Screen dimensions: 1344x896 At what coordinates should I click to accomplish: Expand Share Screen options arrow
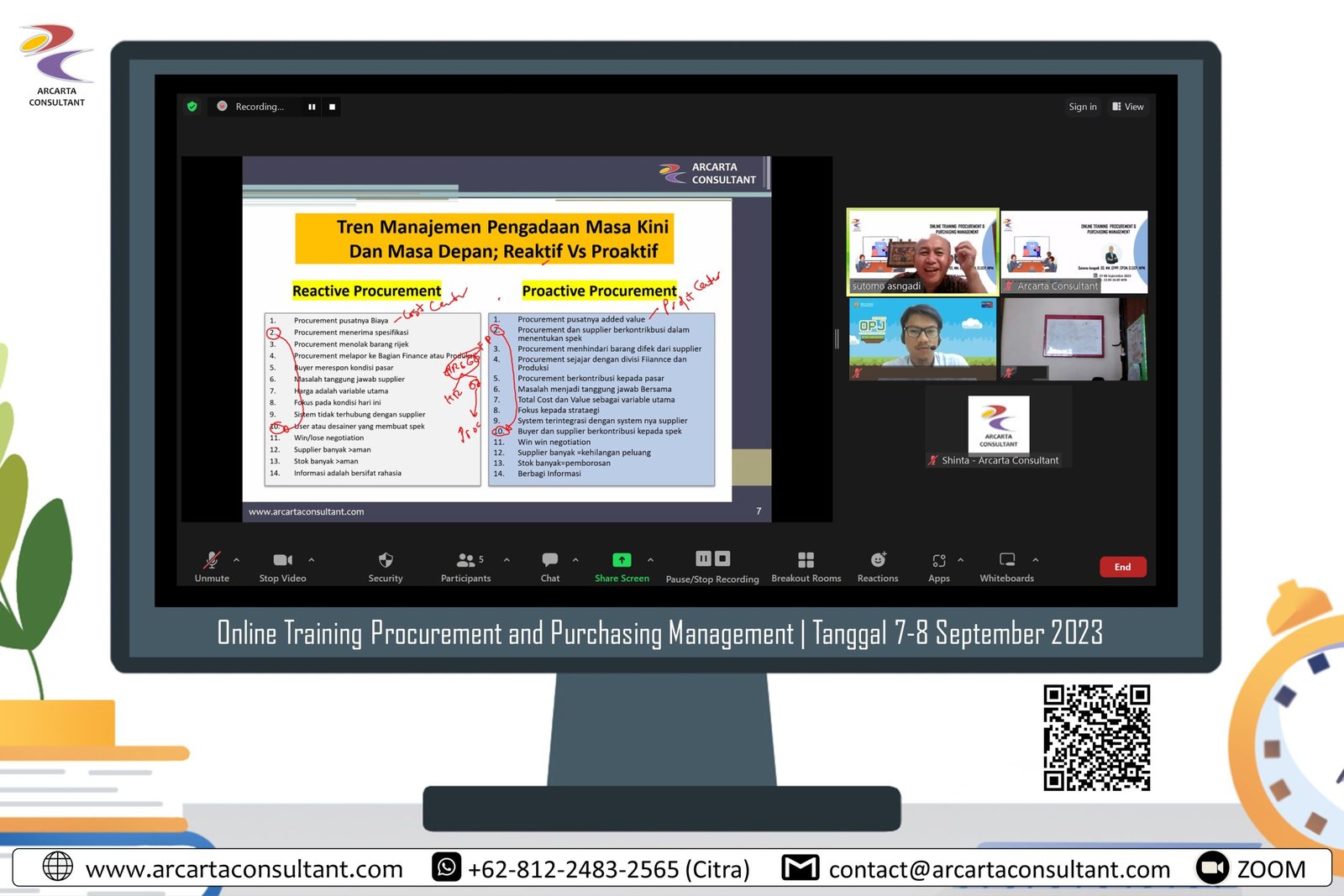(x=651, y=559)
